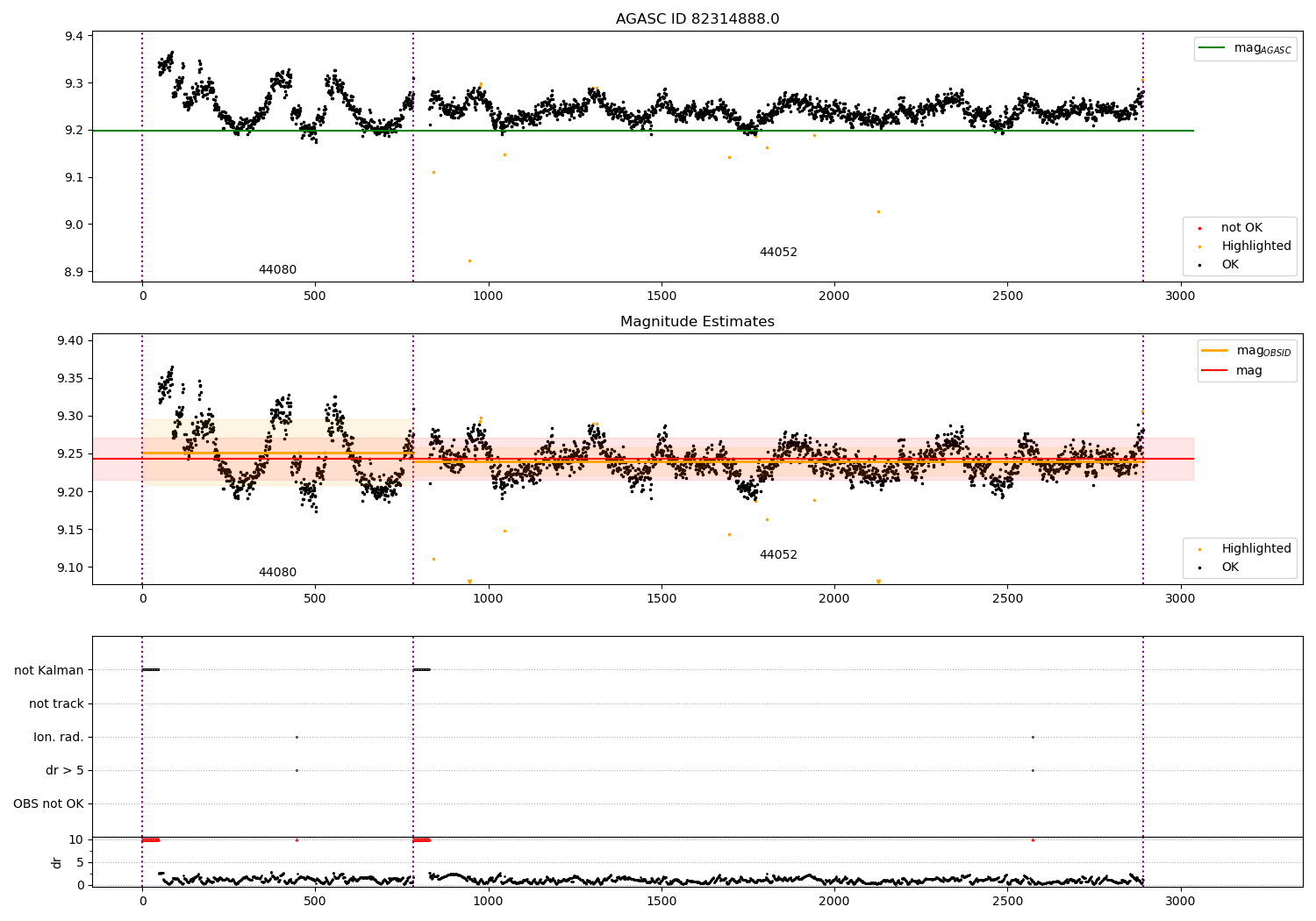The height and width of the screenshot is (921, 1316).
Task: Click the 44052 label in Magnitude Estimates plot
Action: coord(778,555)
